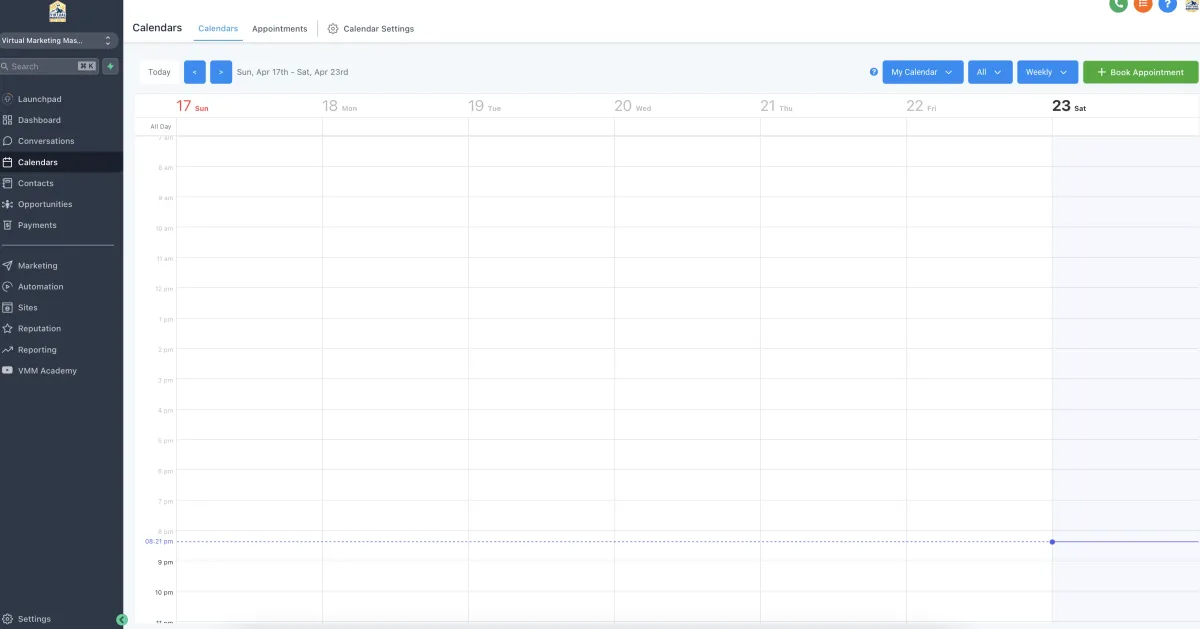Open Dashboard label in sidebar menu
This screenshot has width=1200, height=629.
point(39,120)
